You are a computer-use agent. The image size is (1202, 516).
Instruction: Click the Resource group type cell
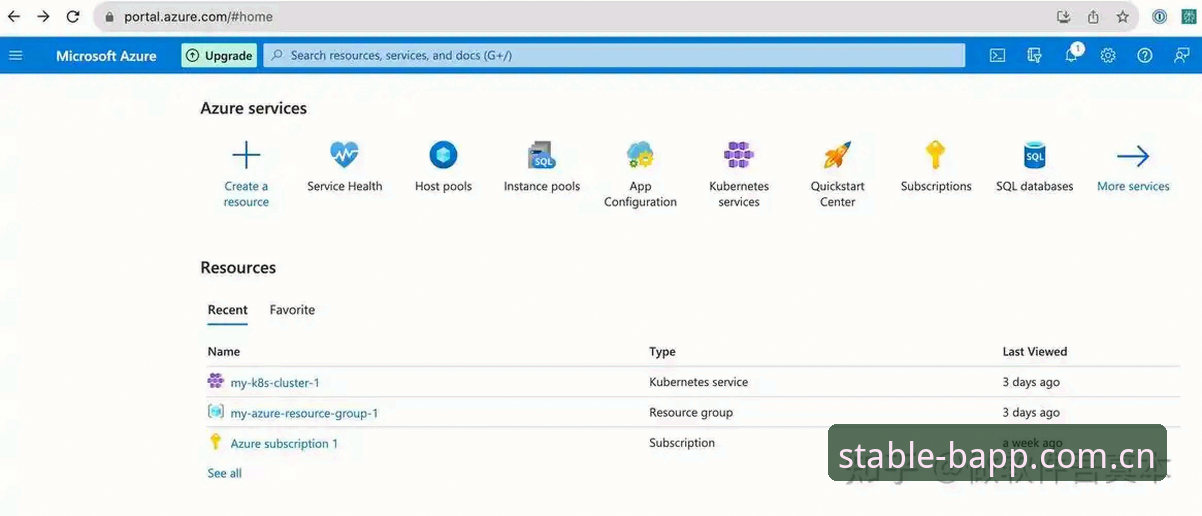click(x=691, y=412)
